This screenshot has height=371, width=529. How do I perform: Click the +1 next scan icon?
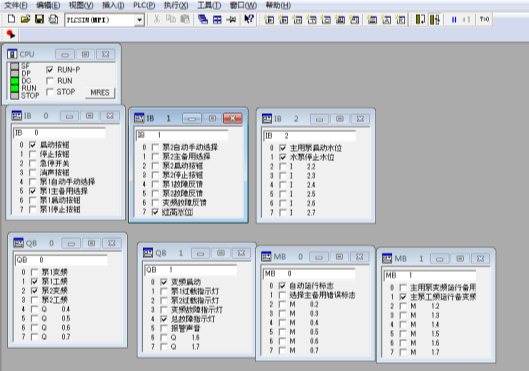467,20
